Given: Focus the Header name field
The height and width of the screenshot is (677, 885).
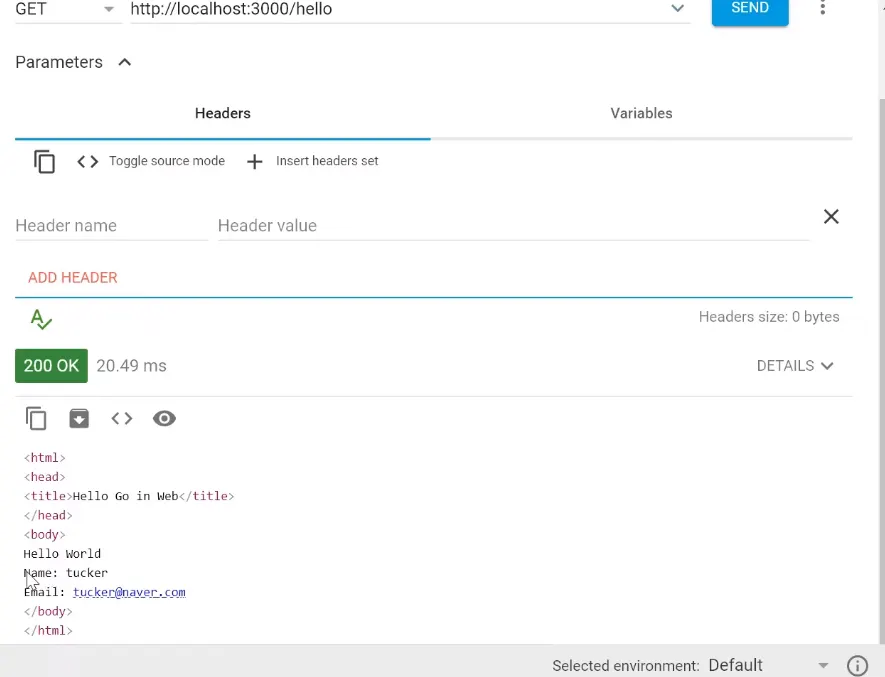Looking at the screenshot, I should click(x=111, y=226).
